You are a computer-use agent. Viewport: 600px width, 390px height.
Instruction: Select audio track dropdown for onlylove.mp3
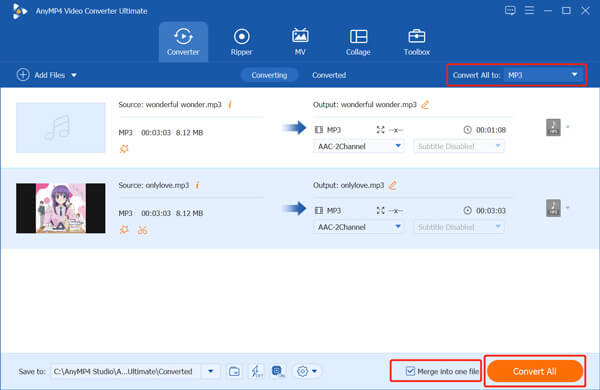point(358,227)
